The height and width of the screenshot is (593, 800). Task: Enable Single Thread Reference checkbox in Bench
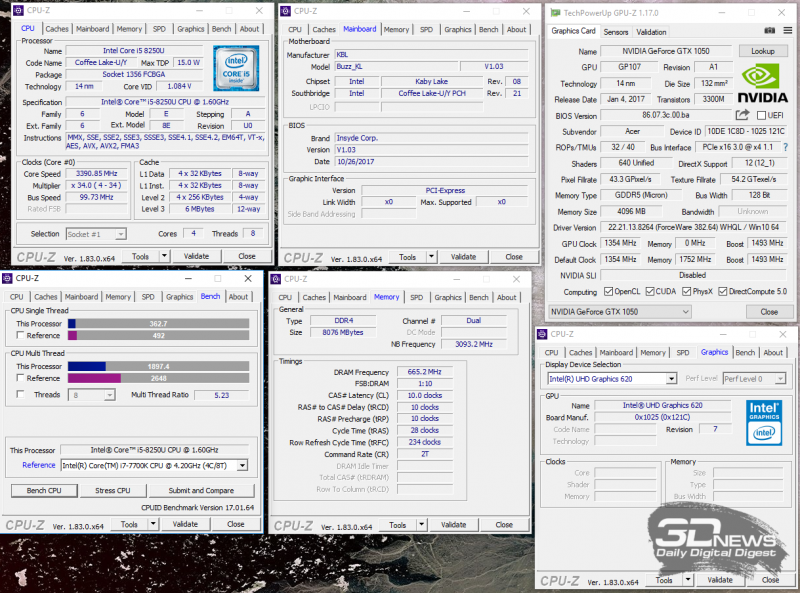click(20, 335)
